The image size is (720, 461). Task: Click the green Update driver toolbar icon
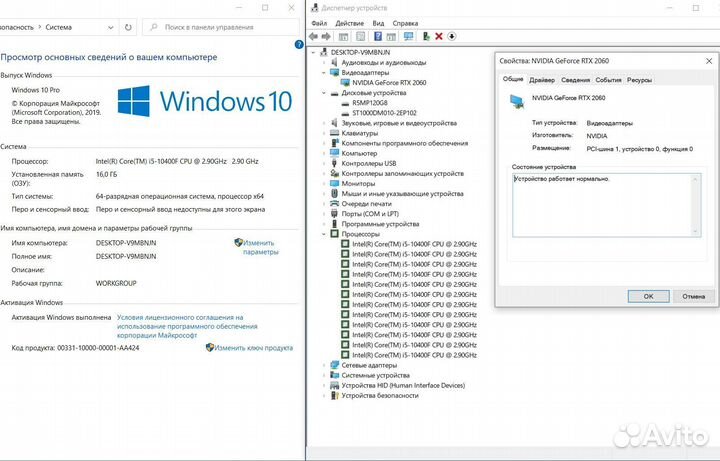click(426, 36)
